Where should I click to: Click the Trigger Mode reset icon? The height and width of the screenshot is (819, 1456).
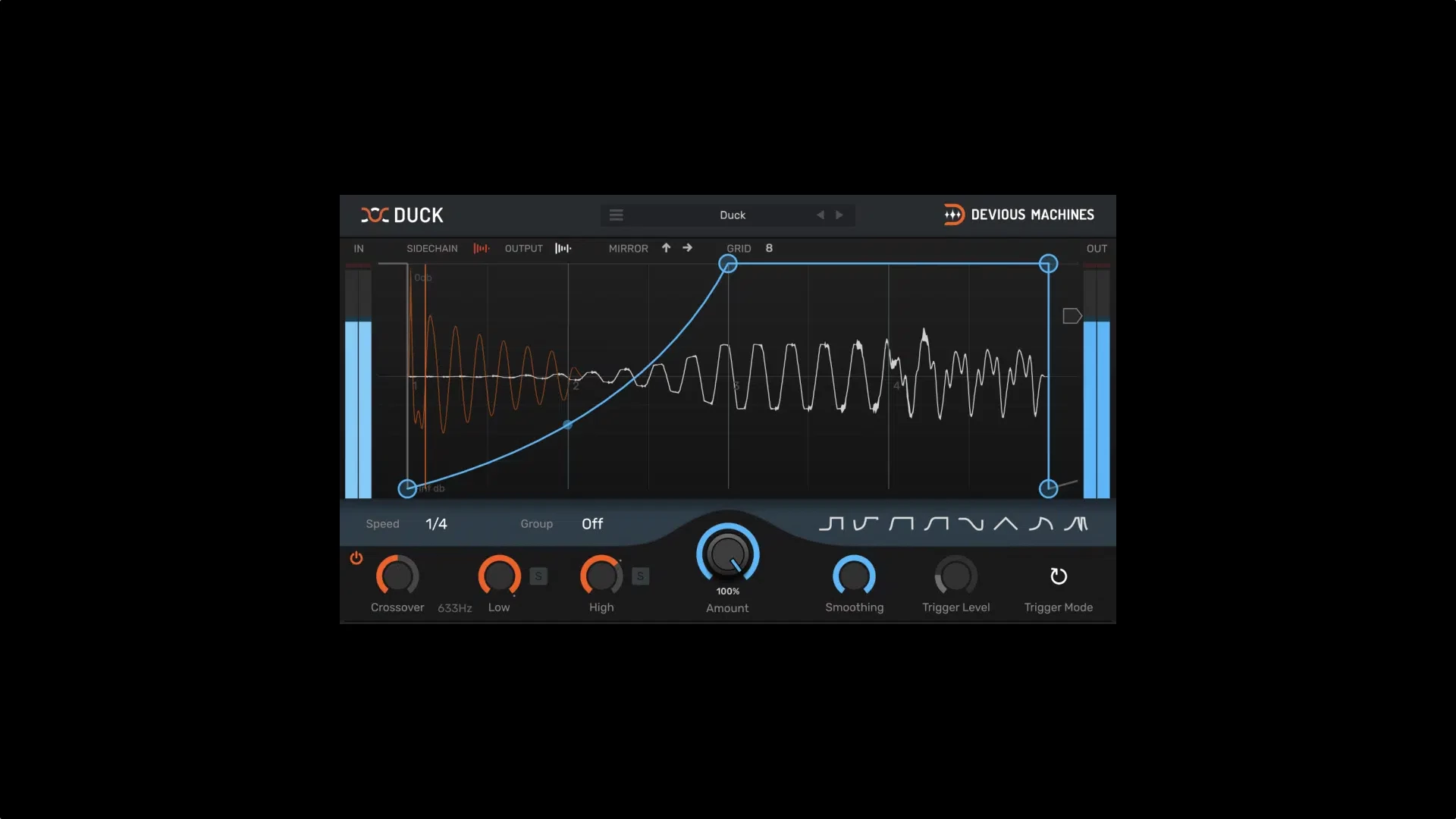[1058, 576]
